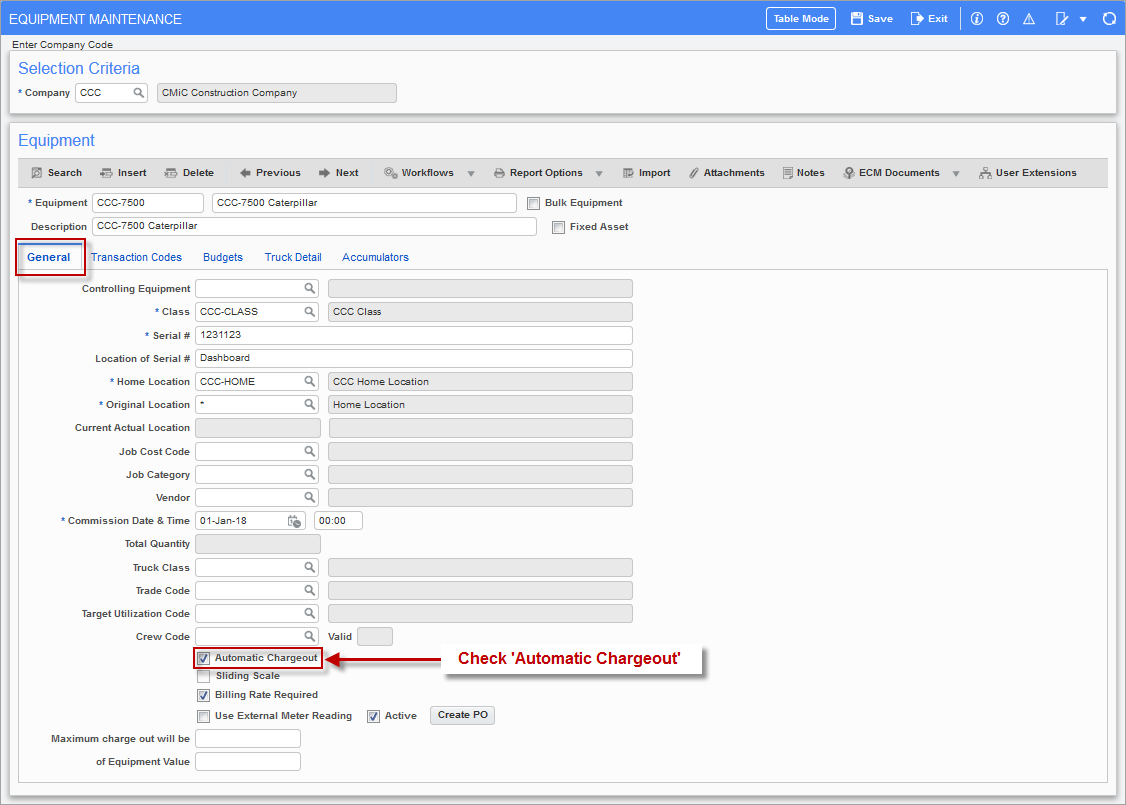
Task: Open the Target Utilization Code lookup magnifier
Action: point(310,613)
